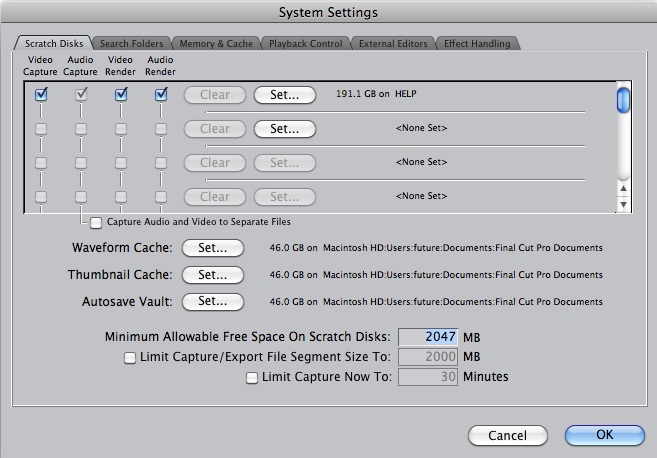The height and width of the screenshot is (458, 657).
Task: Open the Memory & Cache tab
Action: pyautogui.click(x=216, y=44)
